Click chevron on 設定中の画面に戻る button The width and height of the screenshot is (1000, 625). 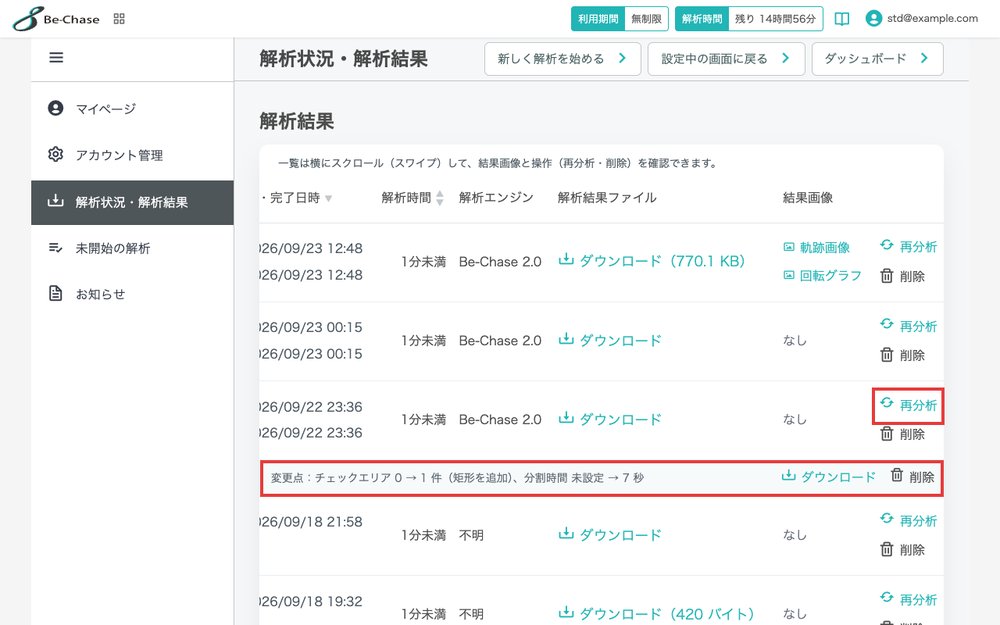[x=785, y=58]
